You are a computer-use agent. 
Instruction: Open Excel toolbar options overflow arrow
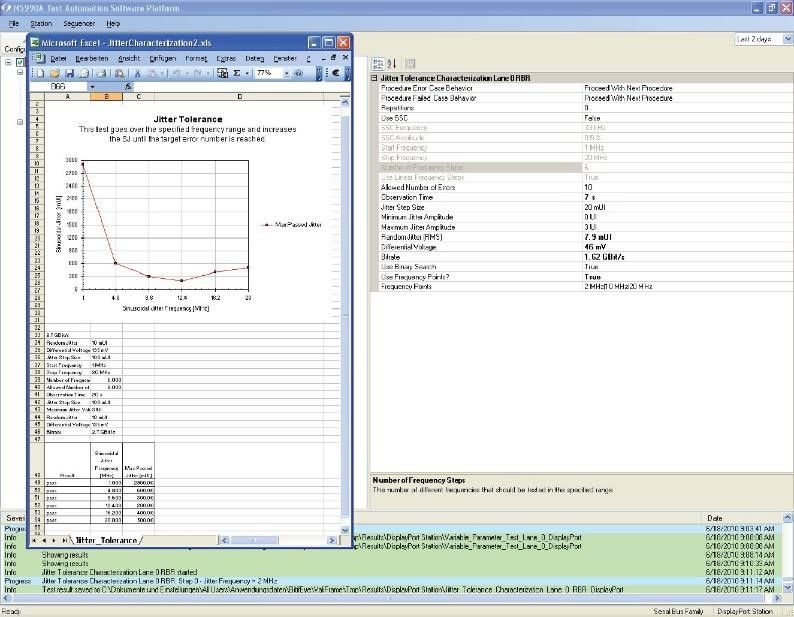pos(319,73)
